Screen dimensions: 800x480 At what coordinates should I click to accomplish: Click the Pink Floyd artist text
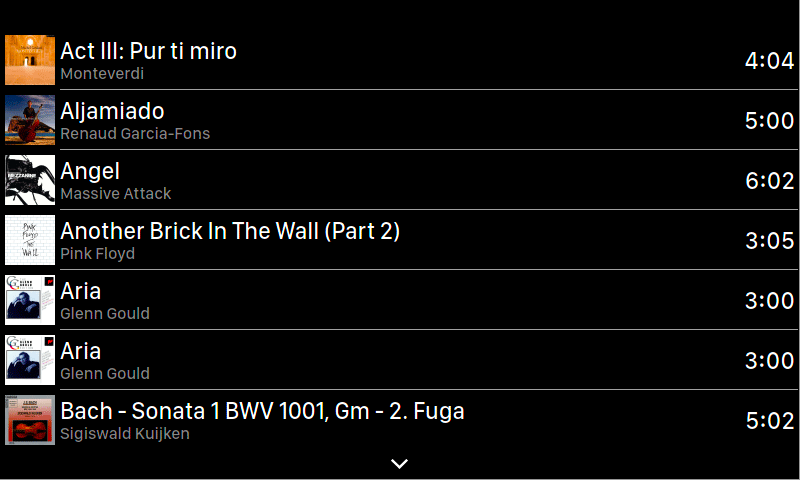click(x=97, y=254)
